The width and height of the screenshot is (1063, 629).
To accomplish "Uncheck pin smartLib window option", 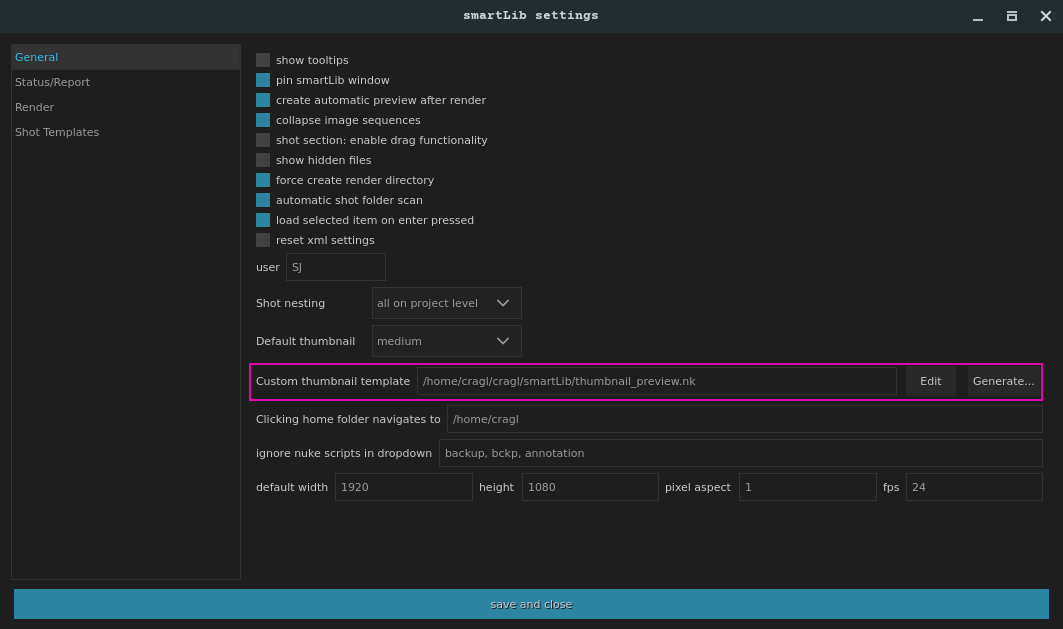I will (263, 80).
